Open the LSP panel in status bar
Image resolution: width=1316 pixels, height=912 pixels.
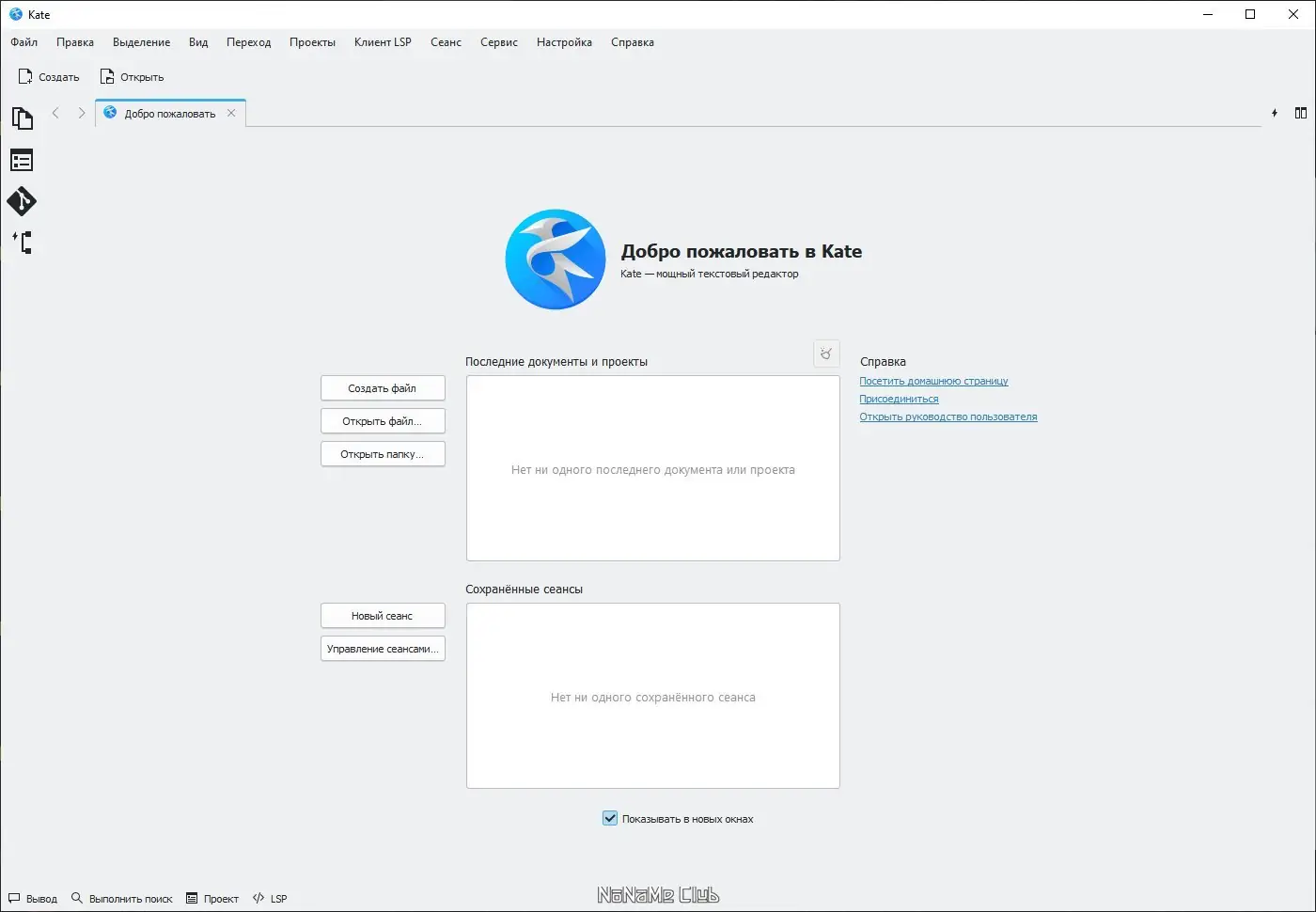click(x=270, y=899)
